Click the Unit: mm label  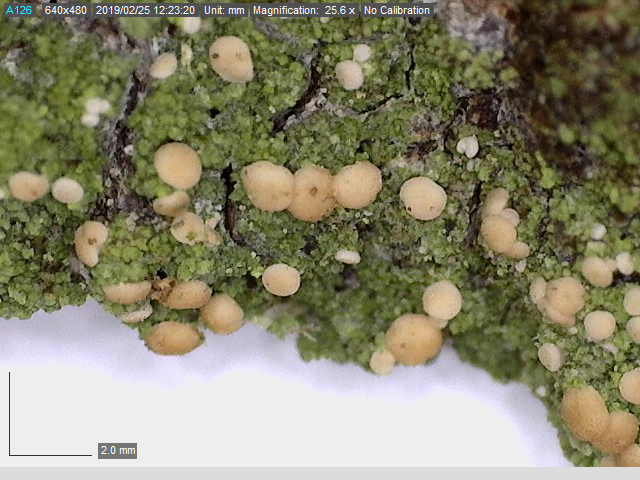pos(224,10)
